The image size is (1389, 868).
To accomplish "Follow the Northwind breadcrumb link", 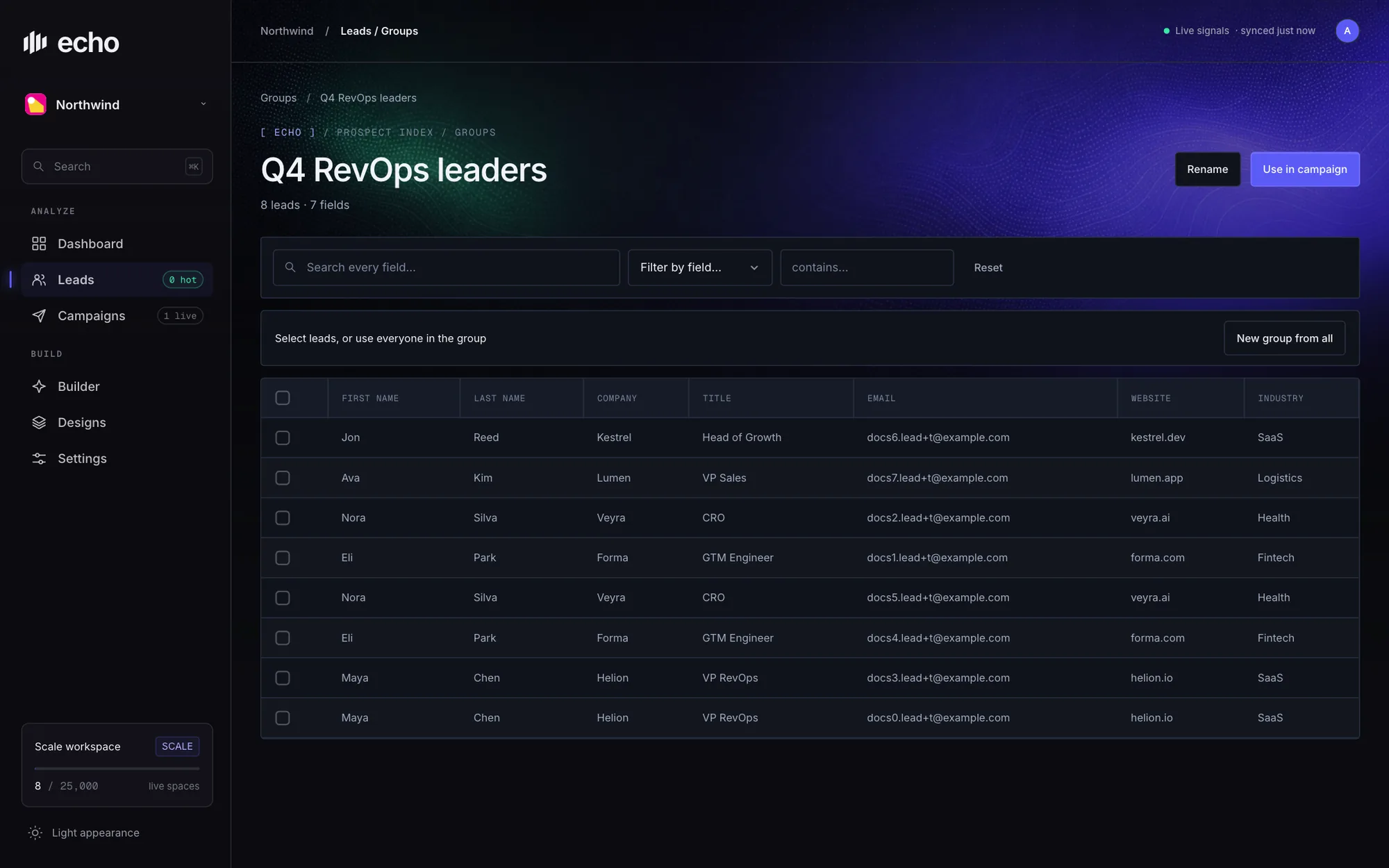I will pos(287,31).
